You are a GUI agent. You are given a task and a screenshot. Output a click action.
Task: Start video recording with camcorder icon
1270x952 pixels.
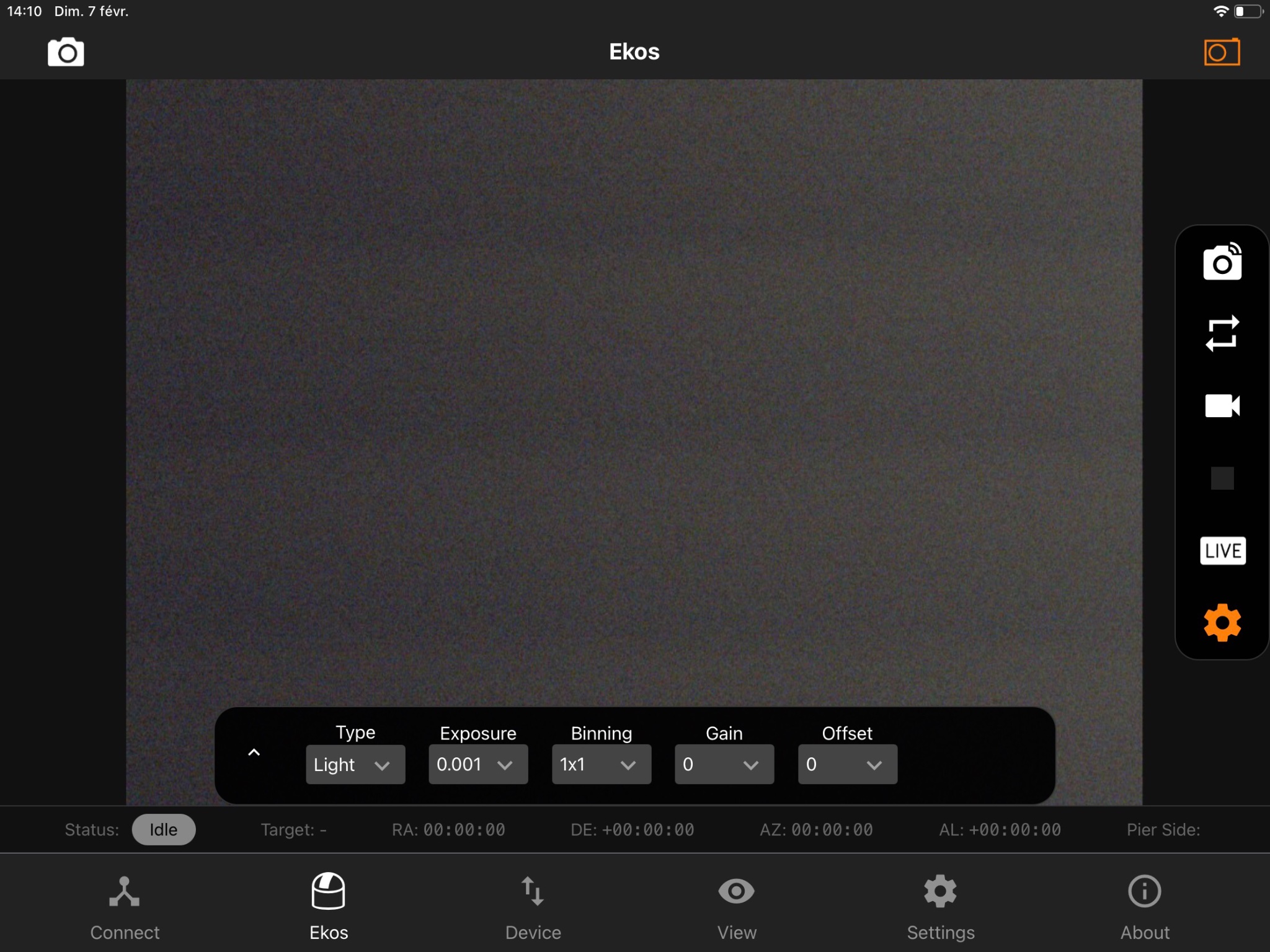coord(1222,406)
